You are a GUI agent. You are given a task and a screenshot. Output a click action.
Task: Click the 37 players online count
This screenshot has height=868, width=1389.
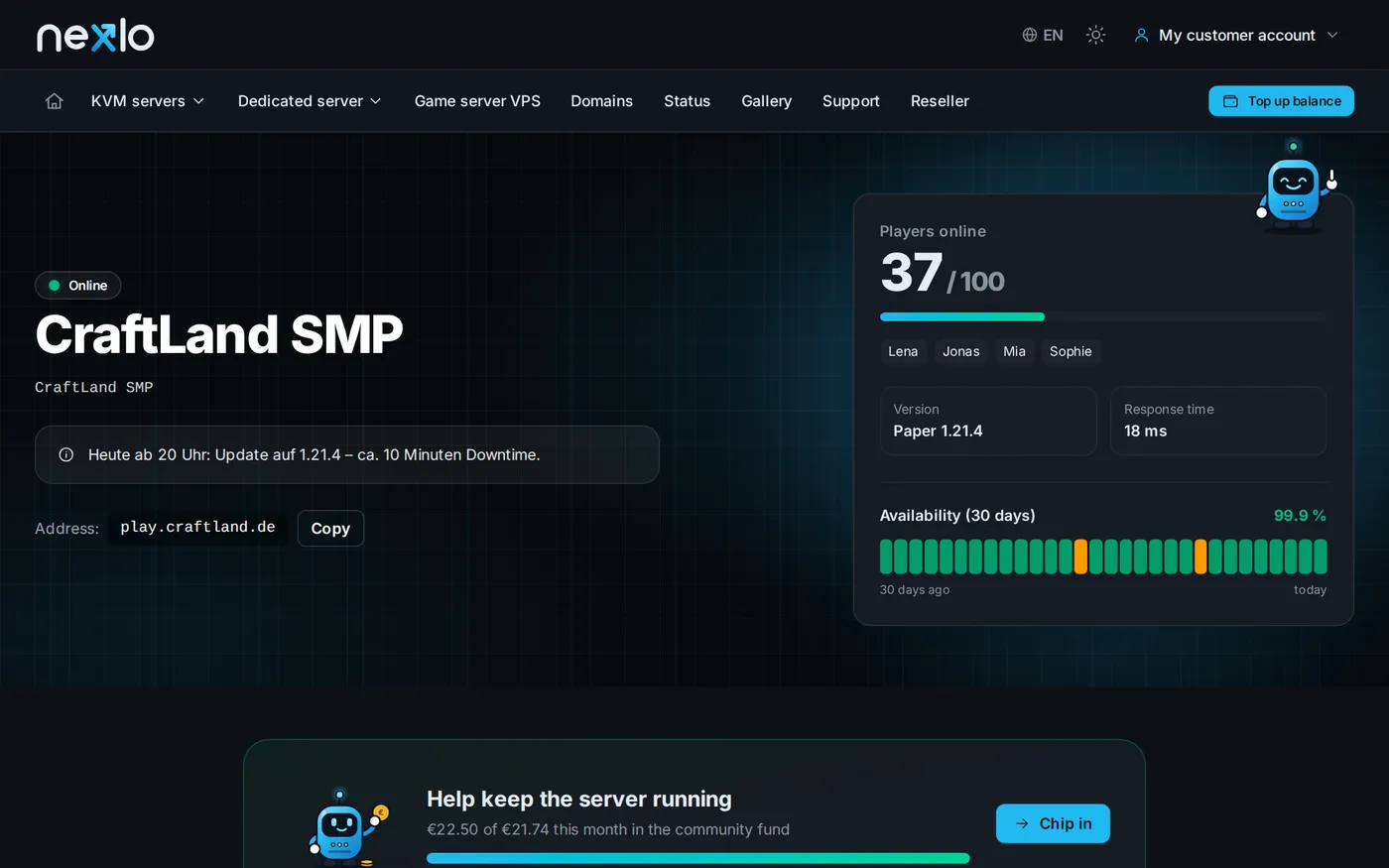click(x=911, y=273)
